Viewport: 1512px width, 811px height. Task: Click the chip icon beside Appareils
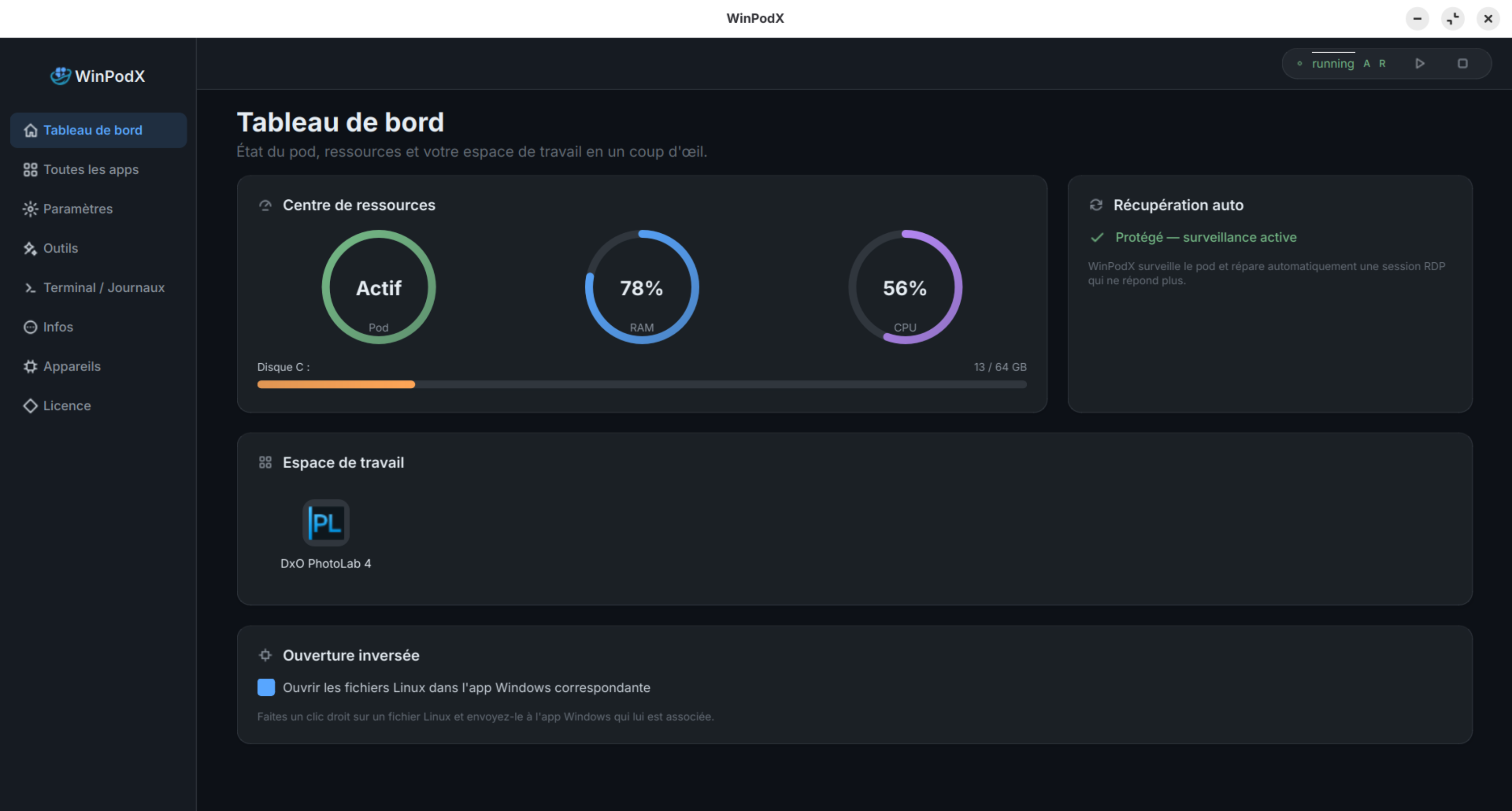[31, 366]
